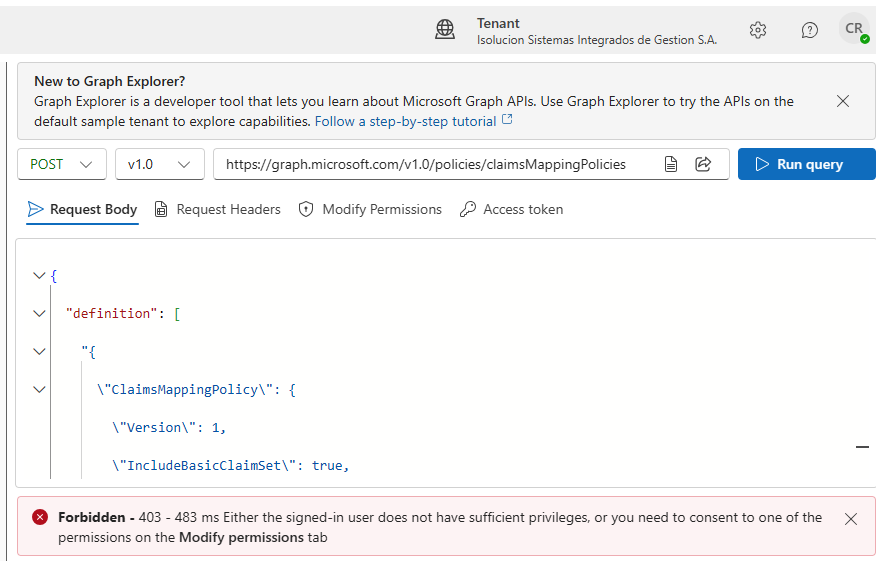Click the Tenant label in header
876x561 pixels.
tap(498, 23)
